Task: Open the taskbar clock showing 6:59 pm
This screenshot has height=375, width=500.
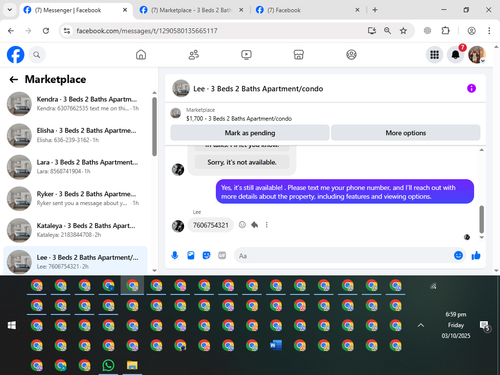Action: click(456, 325)
